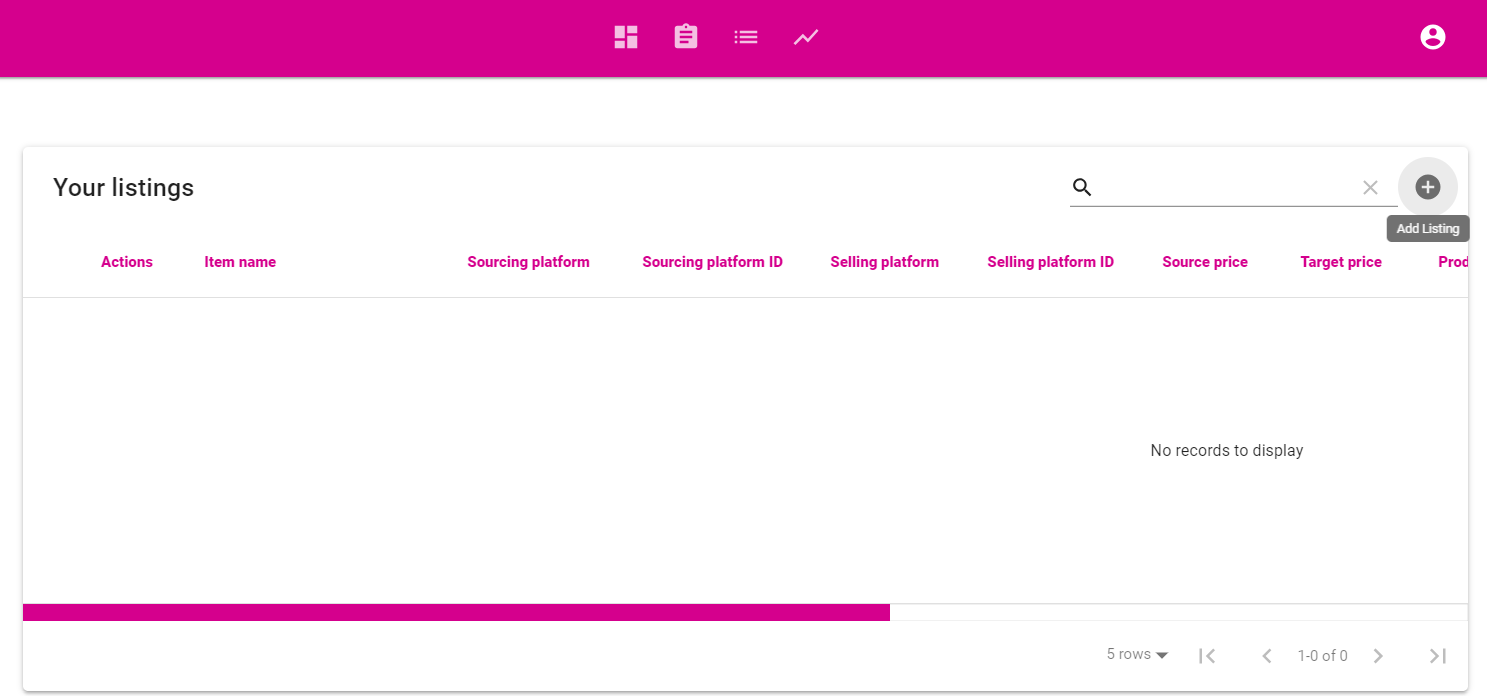The width and height of the screenshot is (1487, 696).
Task: Go to previous page of listings
Action: (1267, 656)
